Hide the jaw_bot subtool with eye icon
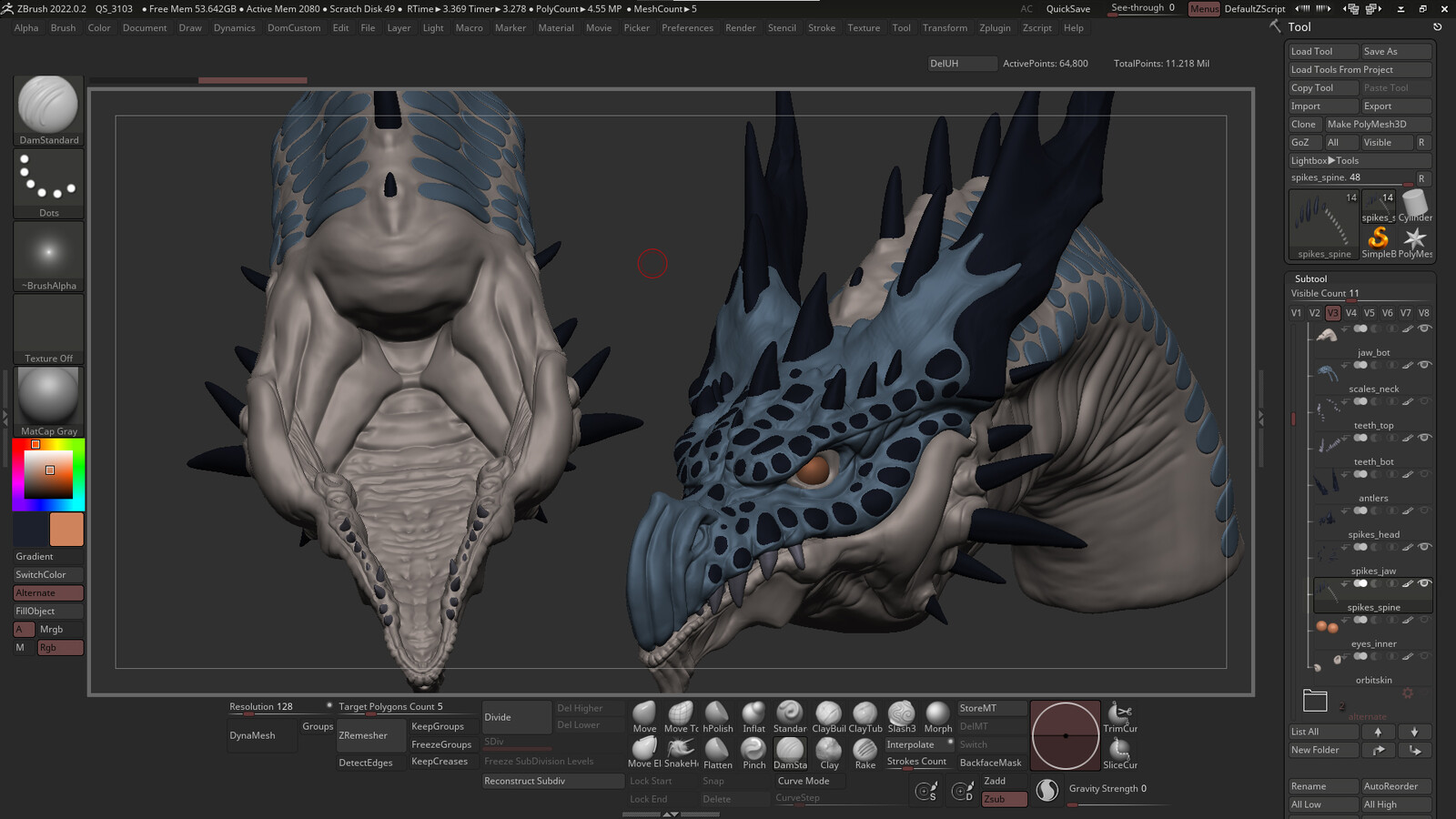1456x819 pixels. click(x=1424, y=329)
